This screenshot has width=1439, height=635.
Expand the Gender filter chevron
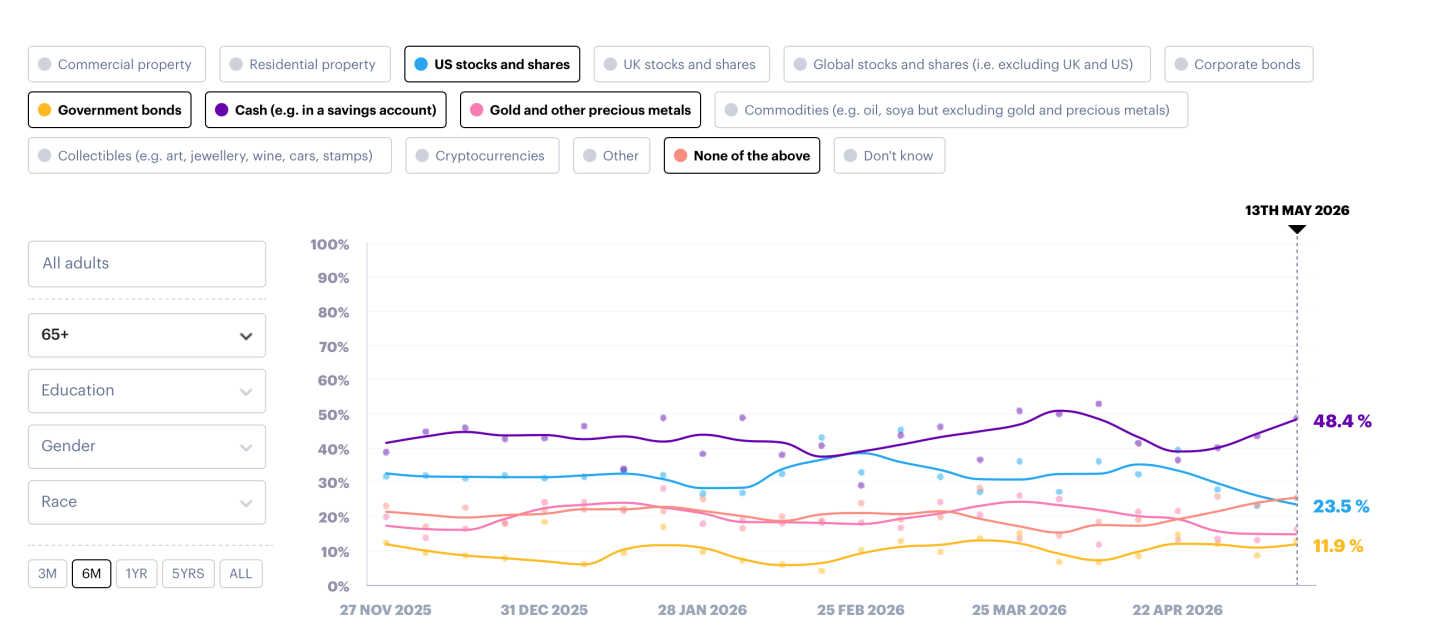click(246, 447)
